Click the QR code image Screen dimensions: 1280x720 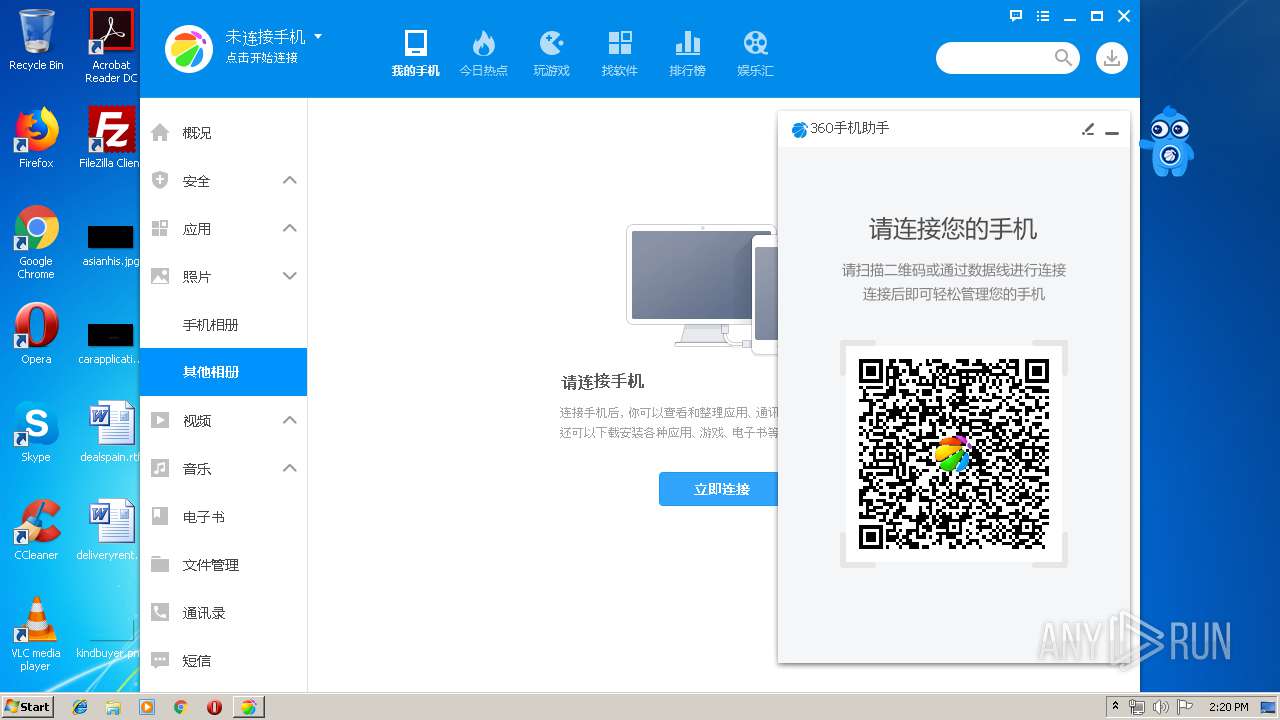[x=953, y=454]
